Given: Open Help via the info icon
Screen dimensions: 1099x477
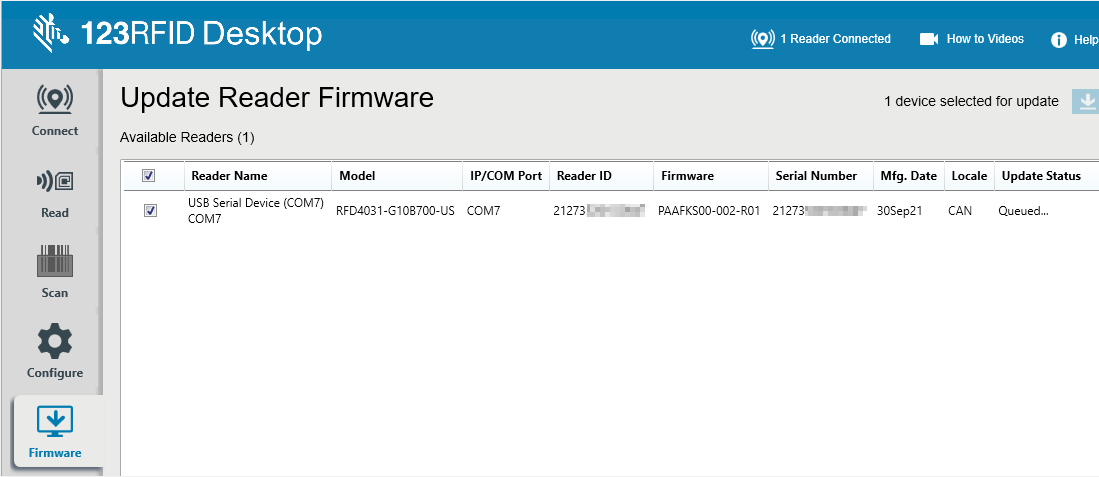Looking at the screenshot, I should 1059,40.
